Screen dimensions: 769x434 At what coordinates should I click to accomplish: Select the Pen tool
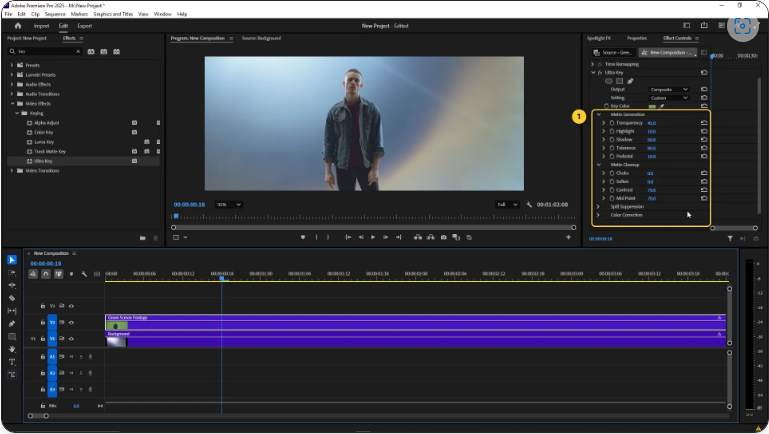click(12, 324)
